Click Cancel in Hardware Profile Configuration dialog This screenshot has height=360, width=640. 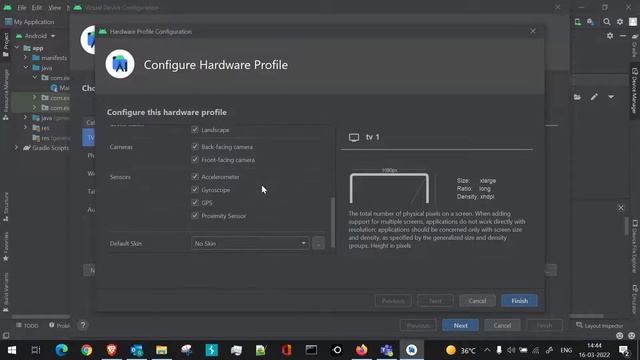pyautogui.click(x=477, y=301)
